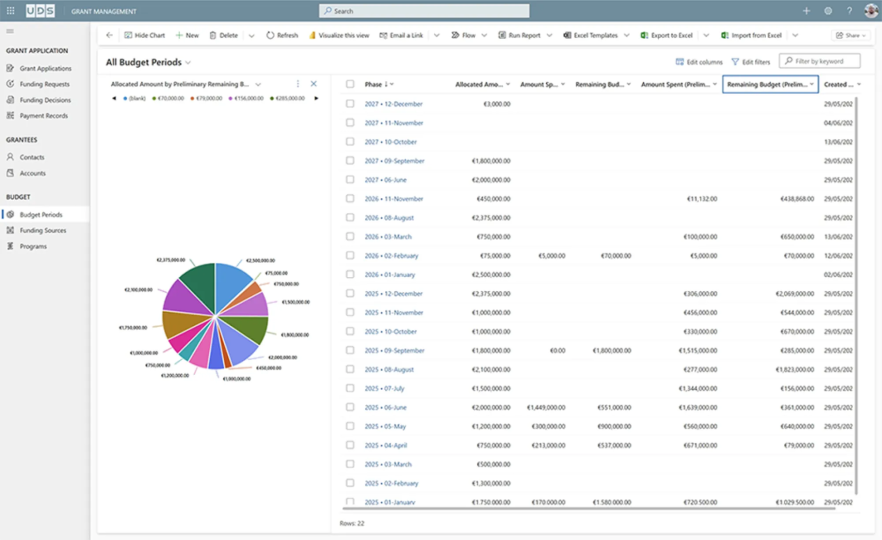The width and height of the screenshot is (882, 540).
Task: Check the 2027 • 09-September row
Action: (350, 160)
